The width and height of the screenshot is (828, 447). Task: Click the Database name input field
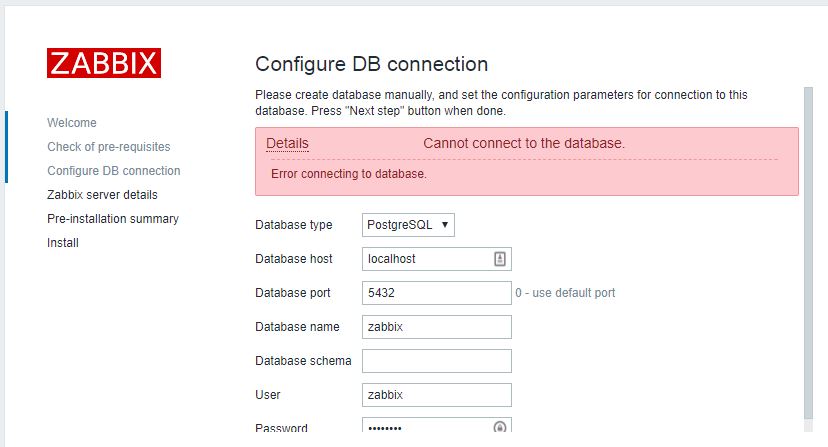[436, 327]
